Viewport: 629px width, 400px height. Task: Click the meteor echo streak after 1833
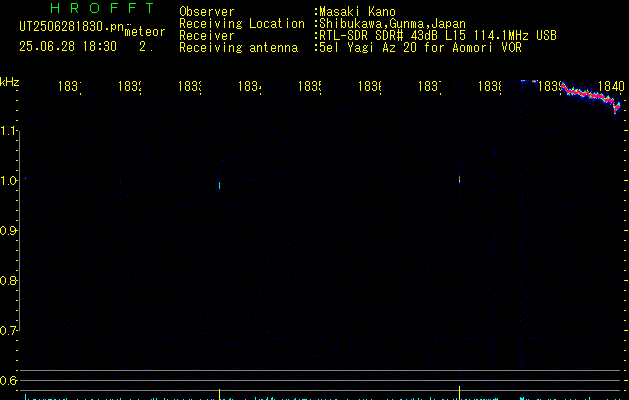coord(219,185)
